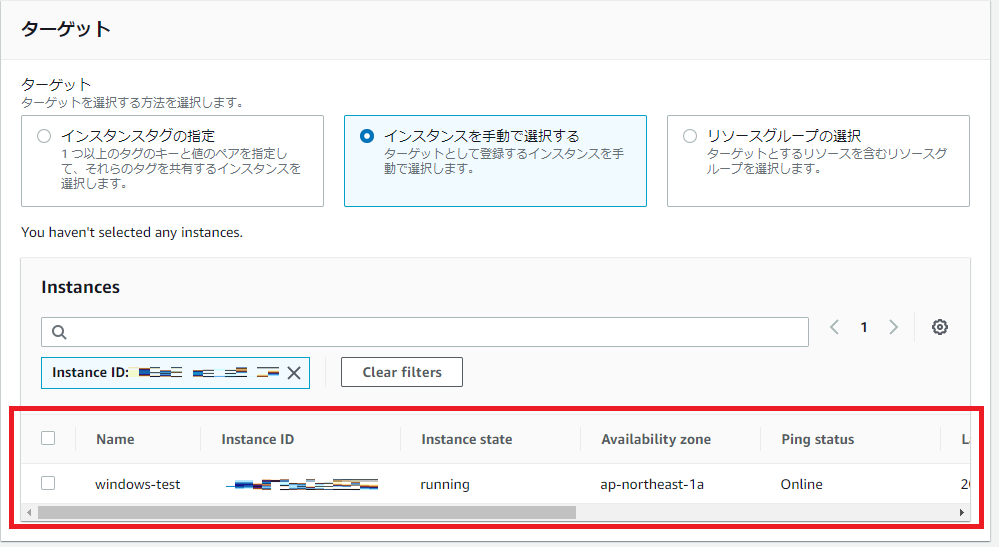The height and width of the screenshot is (547, 999).
Task: Click the blurred instance ID cell
Action: 302,485
